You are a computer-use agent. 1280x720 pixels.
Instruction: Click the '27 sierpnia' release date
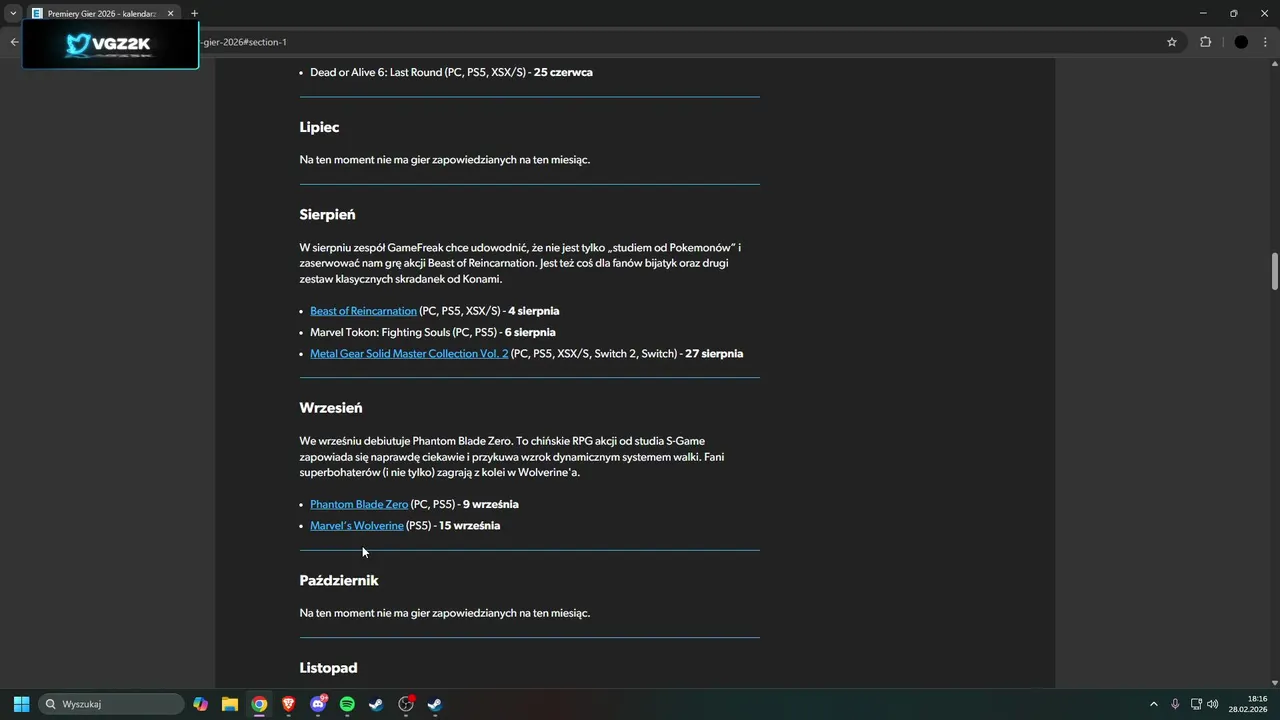[714, 354]
